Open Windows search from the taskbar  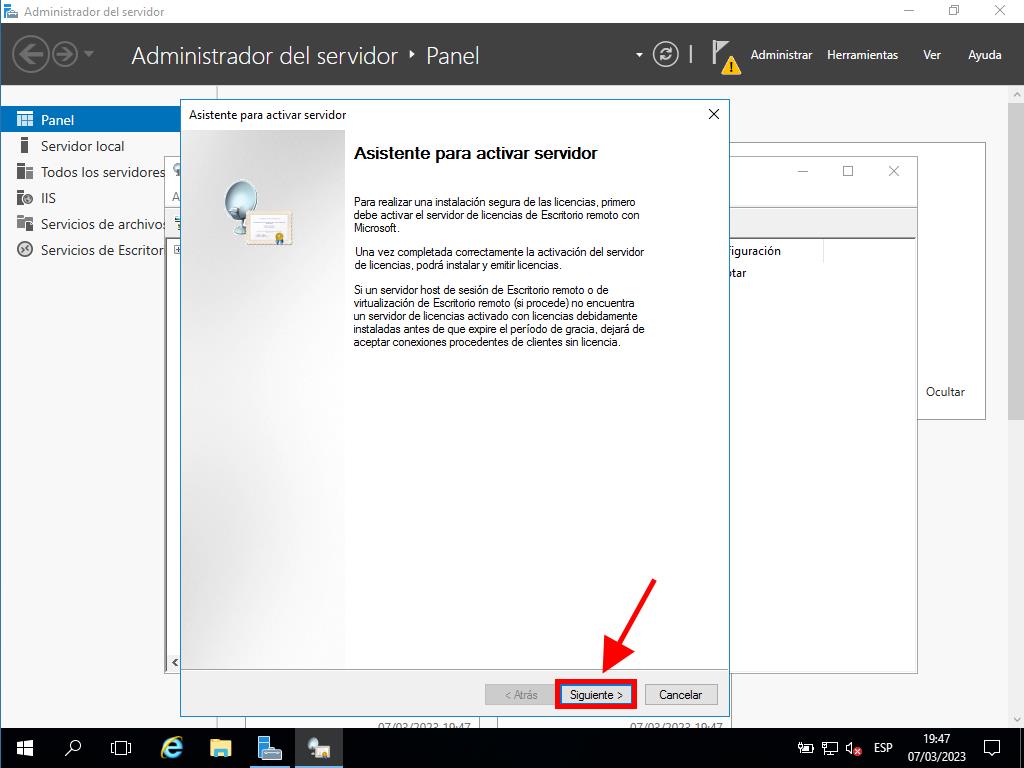[x=73, y=747]
